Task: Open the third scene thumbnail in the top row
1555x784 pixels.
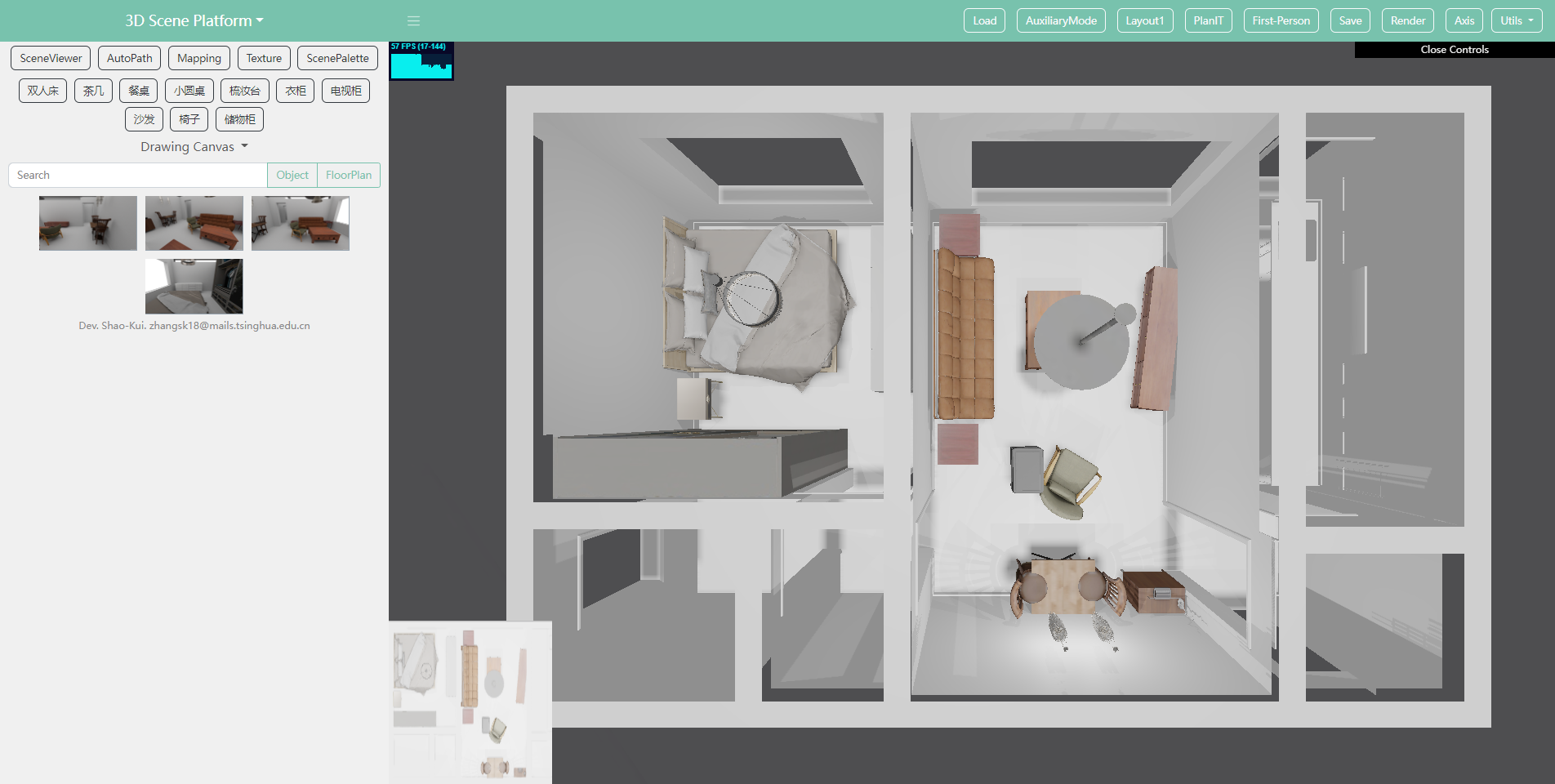Action: pyautogui.click(x=301, y=223)
